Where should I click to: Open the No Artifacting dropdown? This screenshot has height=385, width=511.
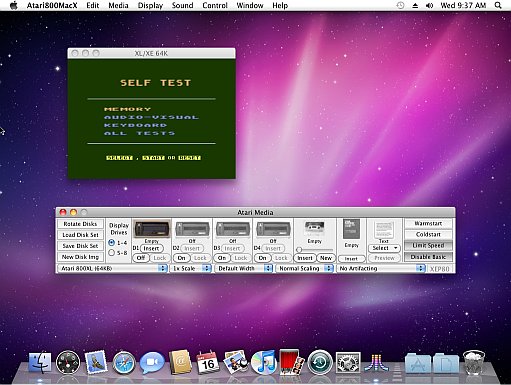tap(381, 268)
